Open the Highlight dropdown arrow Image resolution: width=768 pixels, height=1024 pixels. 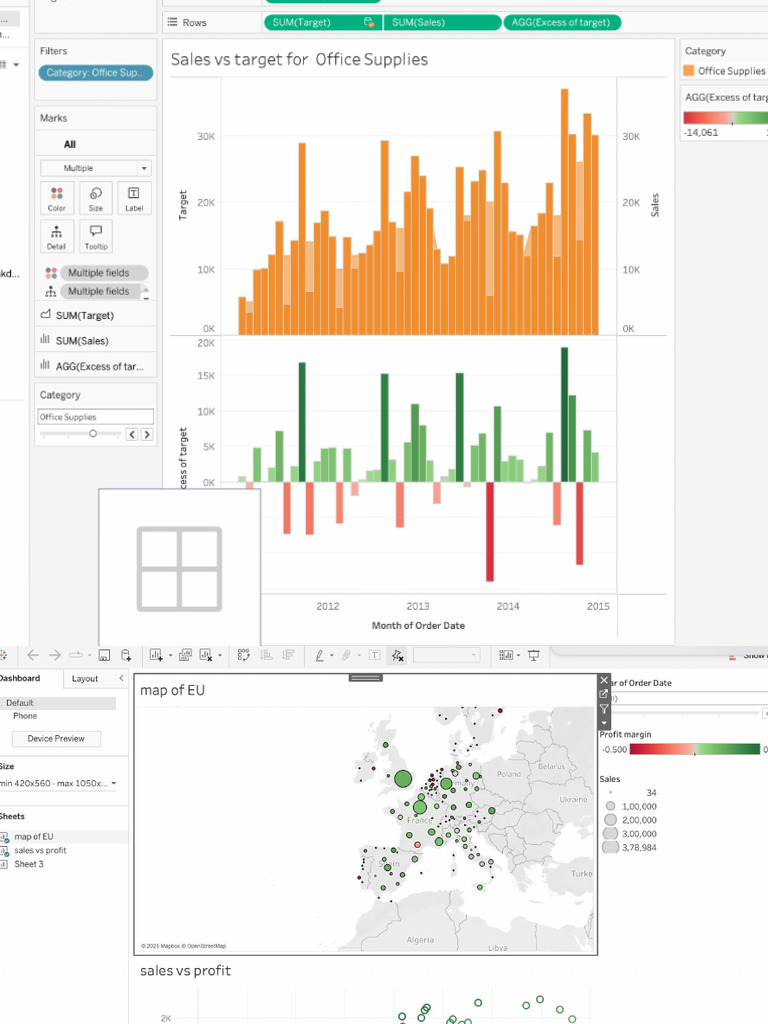(x=331, y=655)
